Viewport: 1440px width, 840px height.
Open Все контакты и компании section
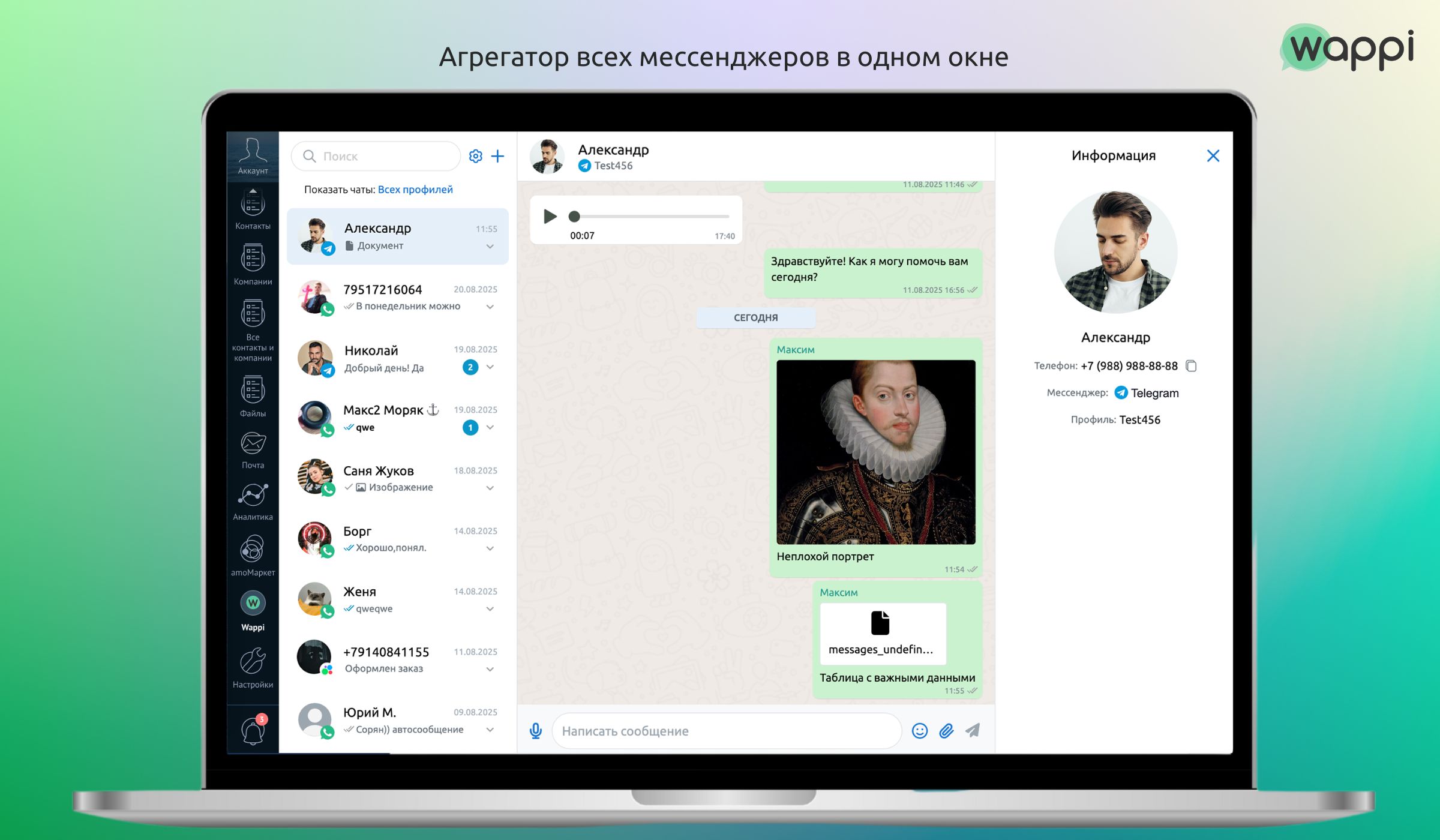253,330
